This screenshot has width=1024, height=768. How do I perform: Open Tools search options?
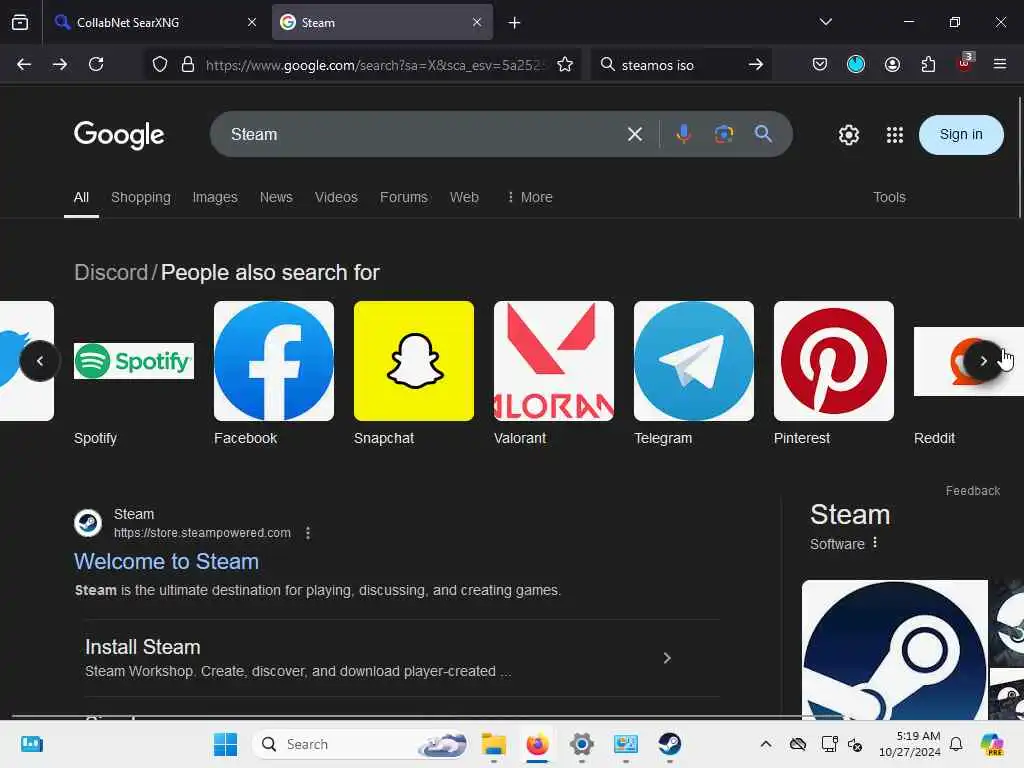[889, 197]
